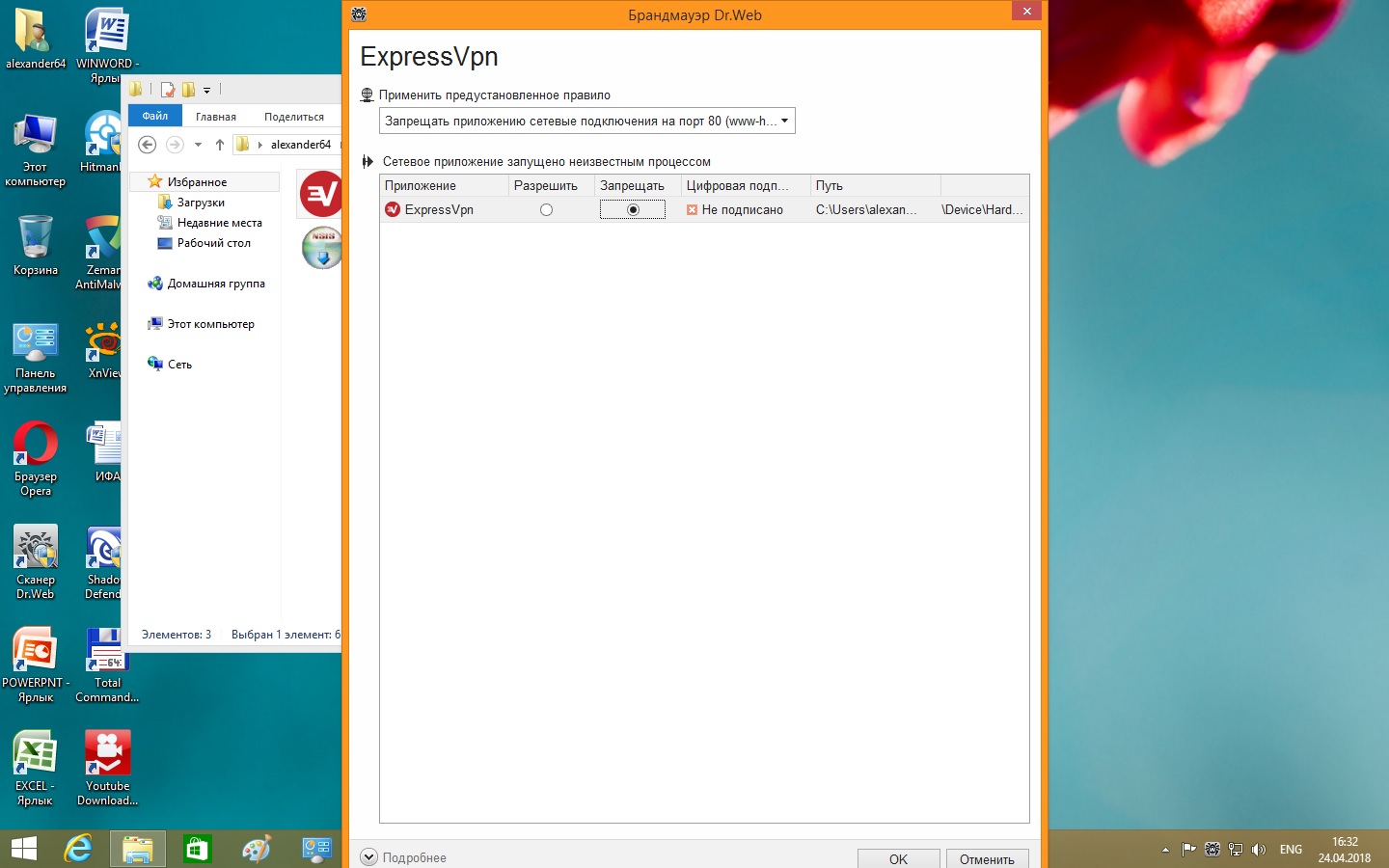Select the Zemana AntiMalware desktop icon
Viewport: 1389px width, 868px height.
[x=99, y=253]
